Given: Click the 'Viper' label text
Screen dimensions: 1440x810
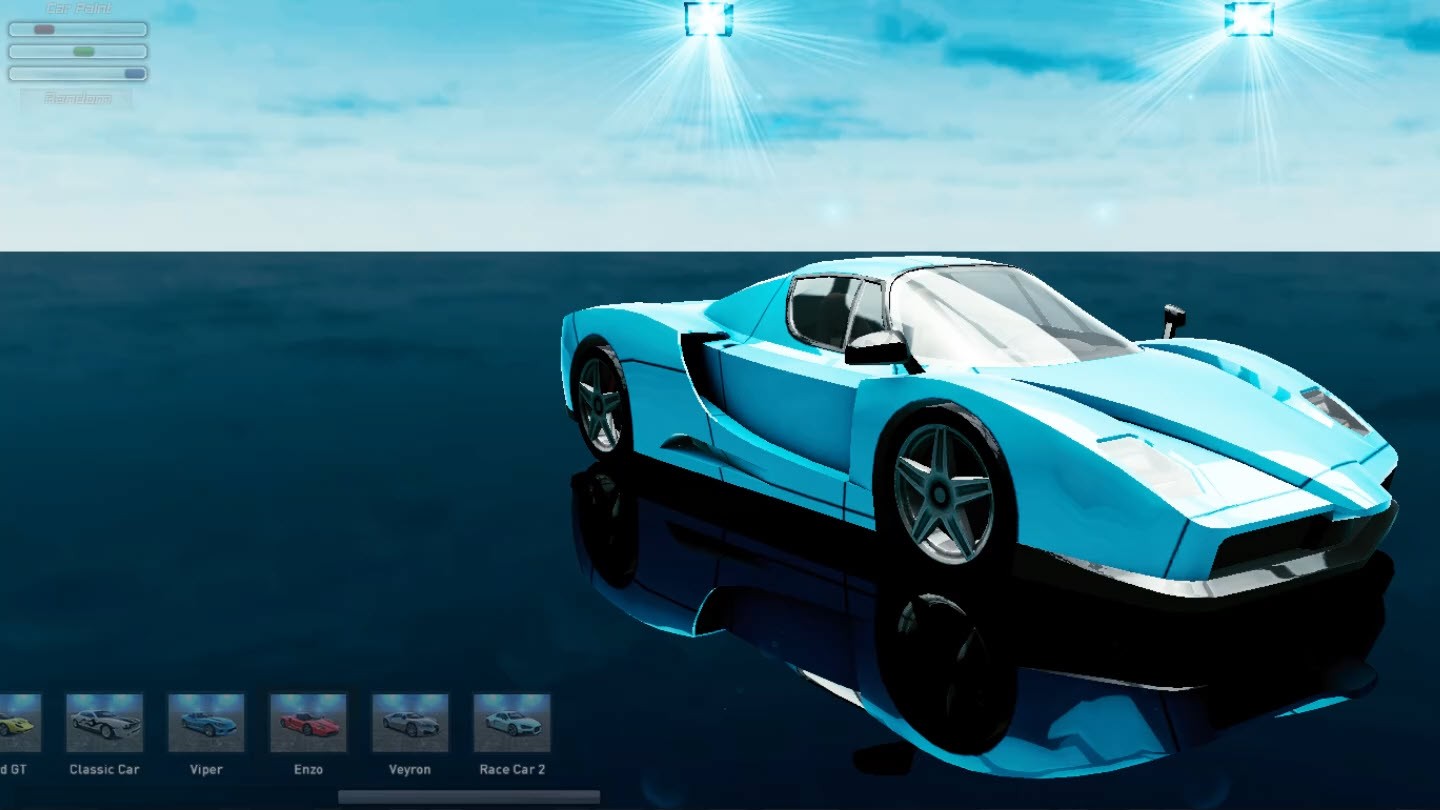Looking at the screenshot, I should pos(206,770).
